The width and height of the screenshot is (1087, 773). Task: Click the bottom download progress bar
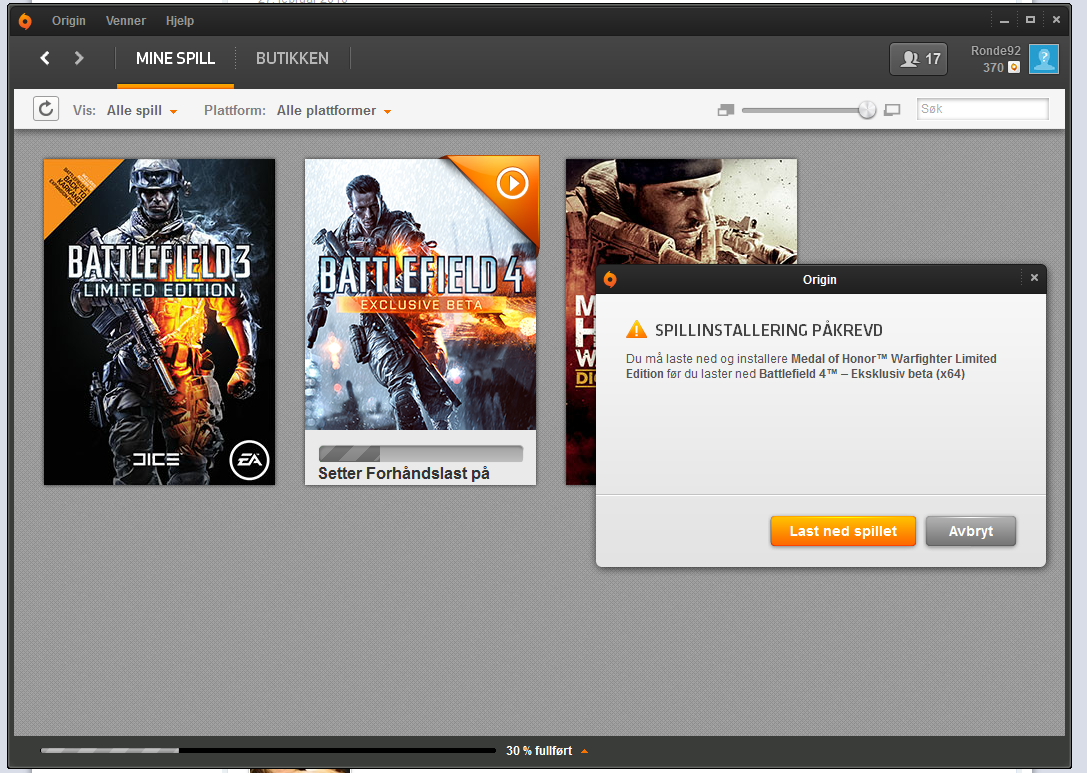[x=268, y=751]
